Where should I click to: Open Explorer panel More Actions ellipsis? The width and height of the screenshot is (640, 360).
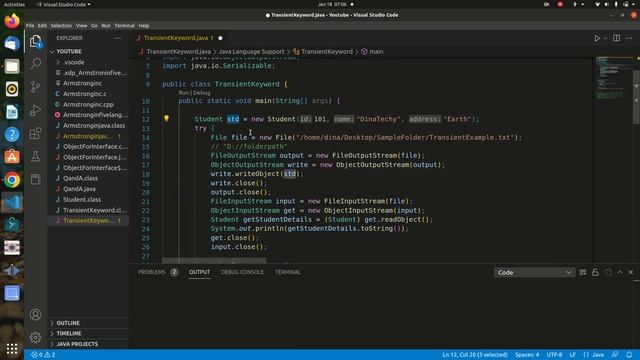(118, 38)
